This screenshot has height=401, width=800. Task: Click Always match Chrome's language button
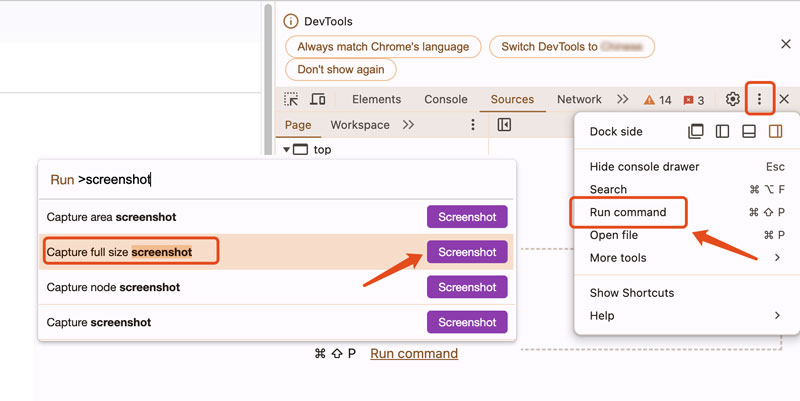click(383, 46)
